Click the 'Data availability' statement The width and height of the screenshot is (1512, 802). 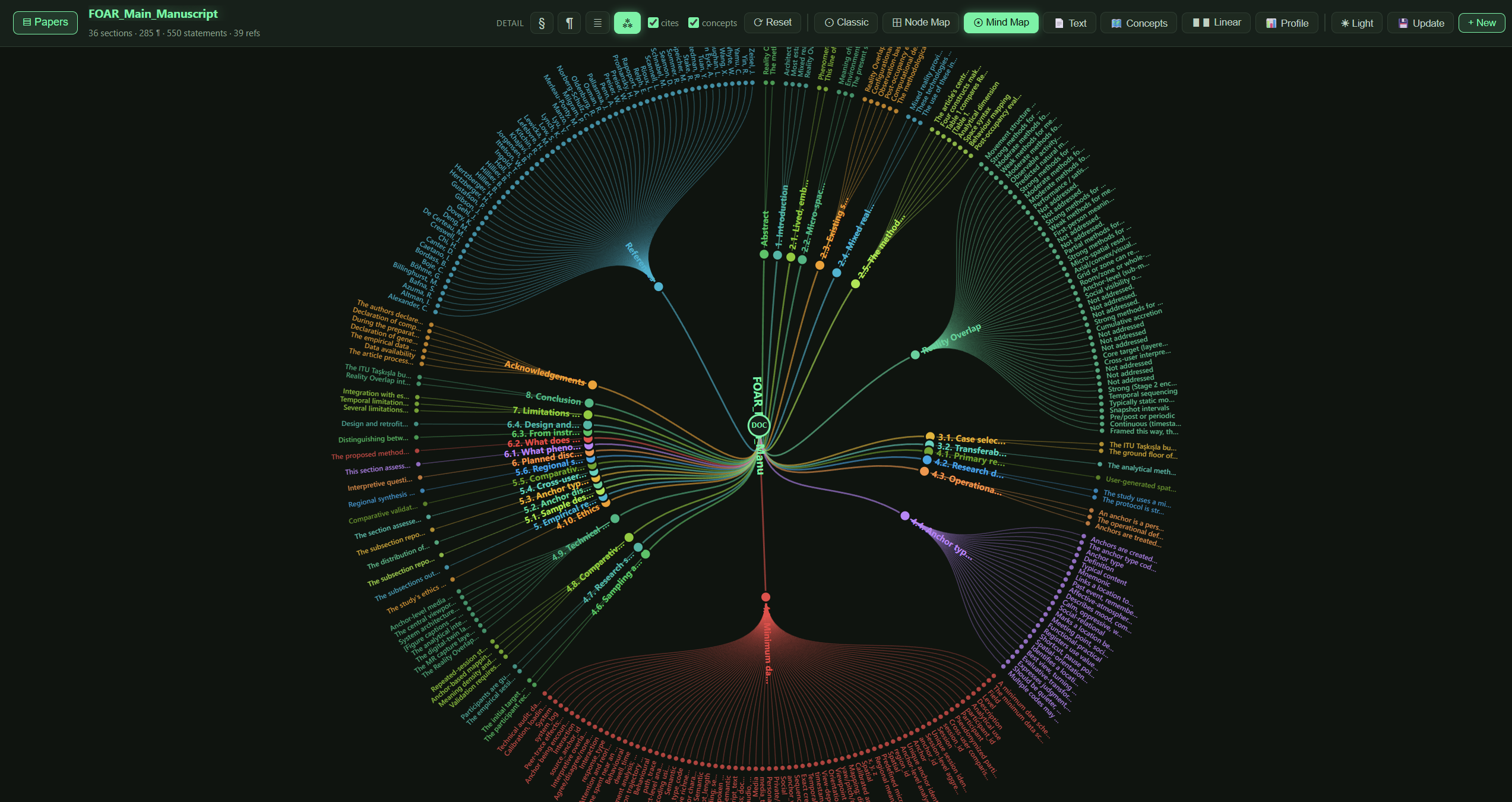click(x=390, y=350)
